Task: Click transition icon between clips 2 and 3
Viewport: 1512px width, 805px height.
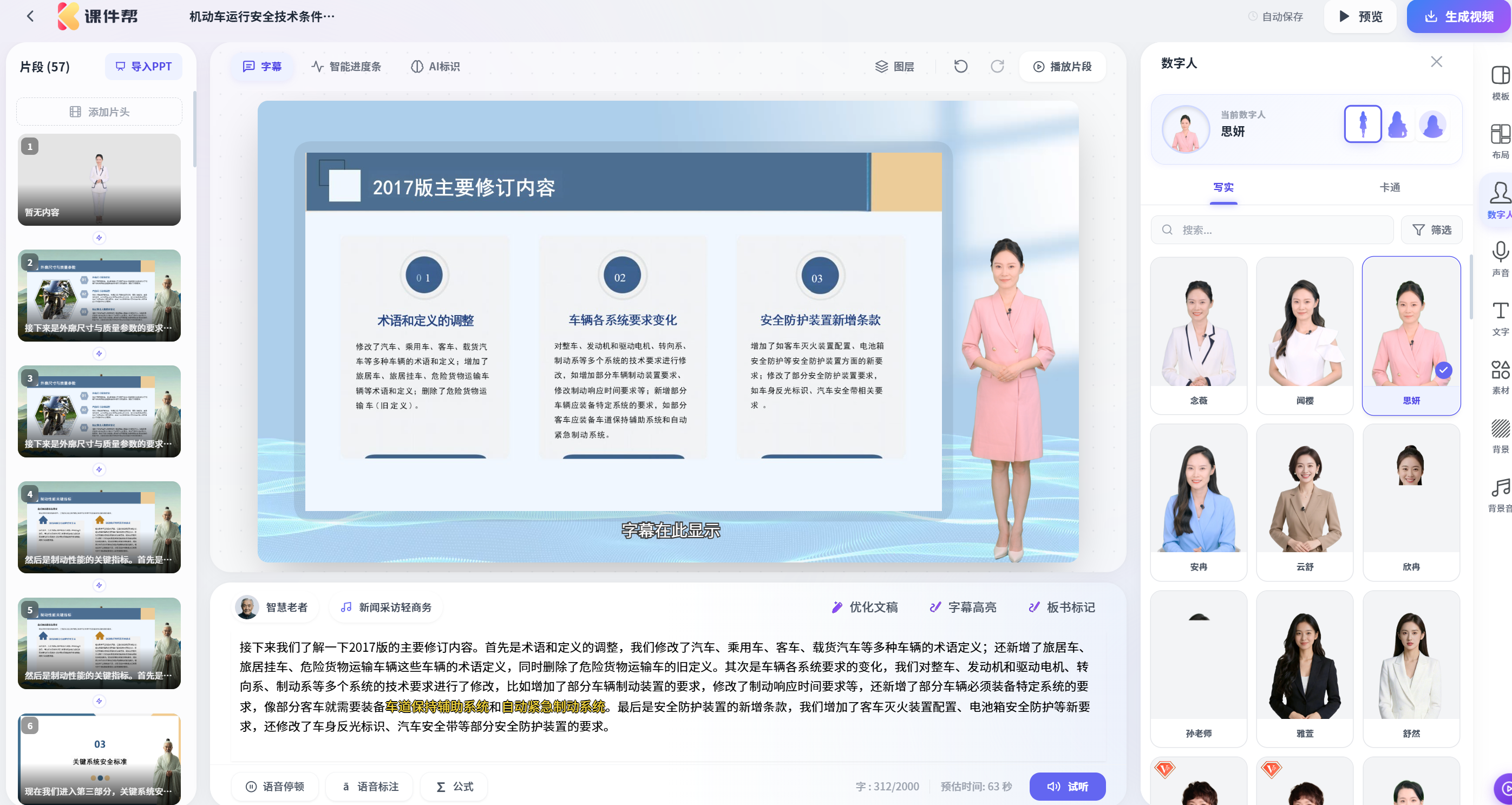Action: (x=99, y=354)
